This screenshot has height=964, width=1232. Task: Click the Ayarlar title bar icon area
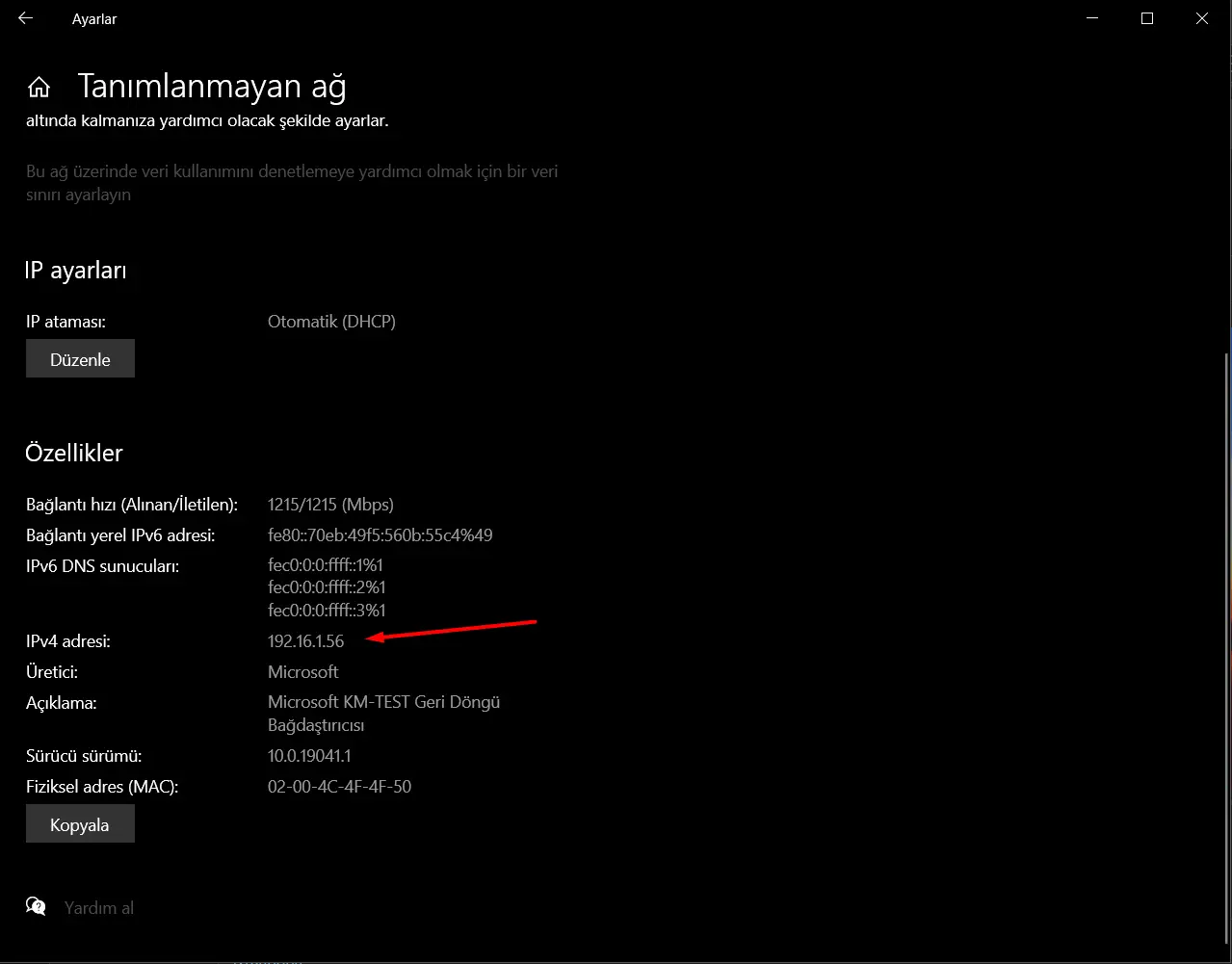click(x=93, y=18)
